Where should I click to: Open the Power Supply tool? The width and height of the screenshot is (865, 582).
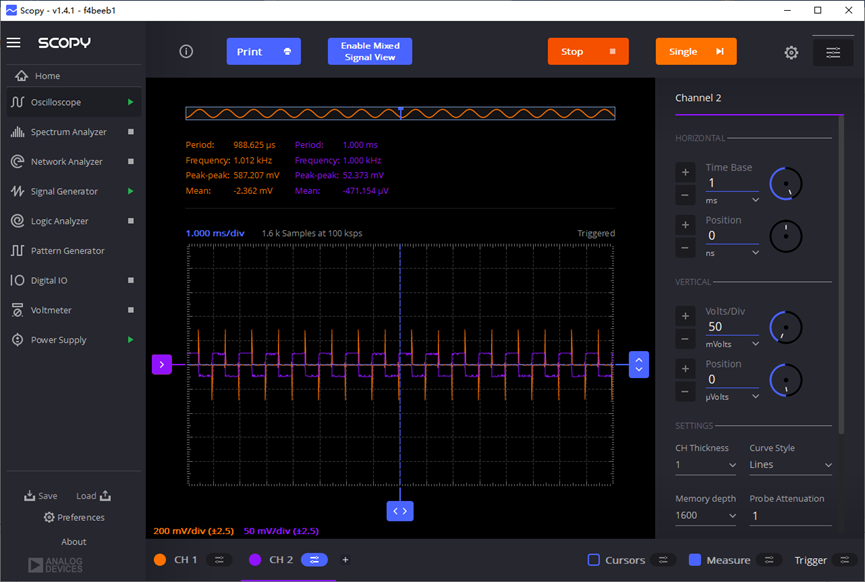[58, 340]
